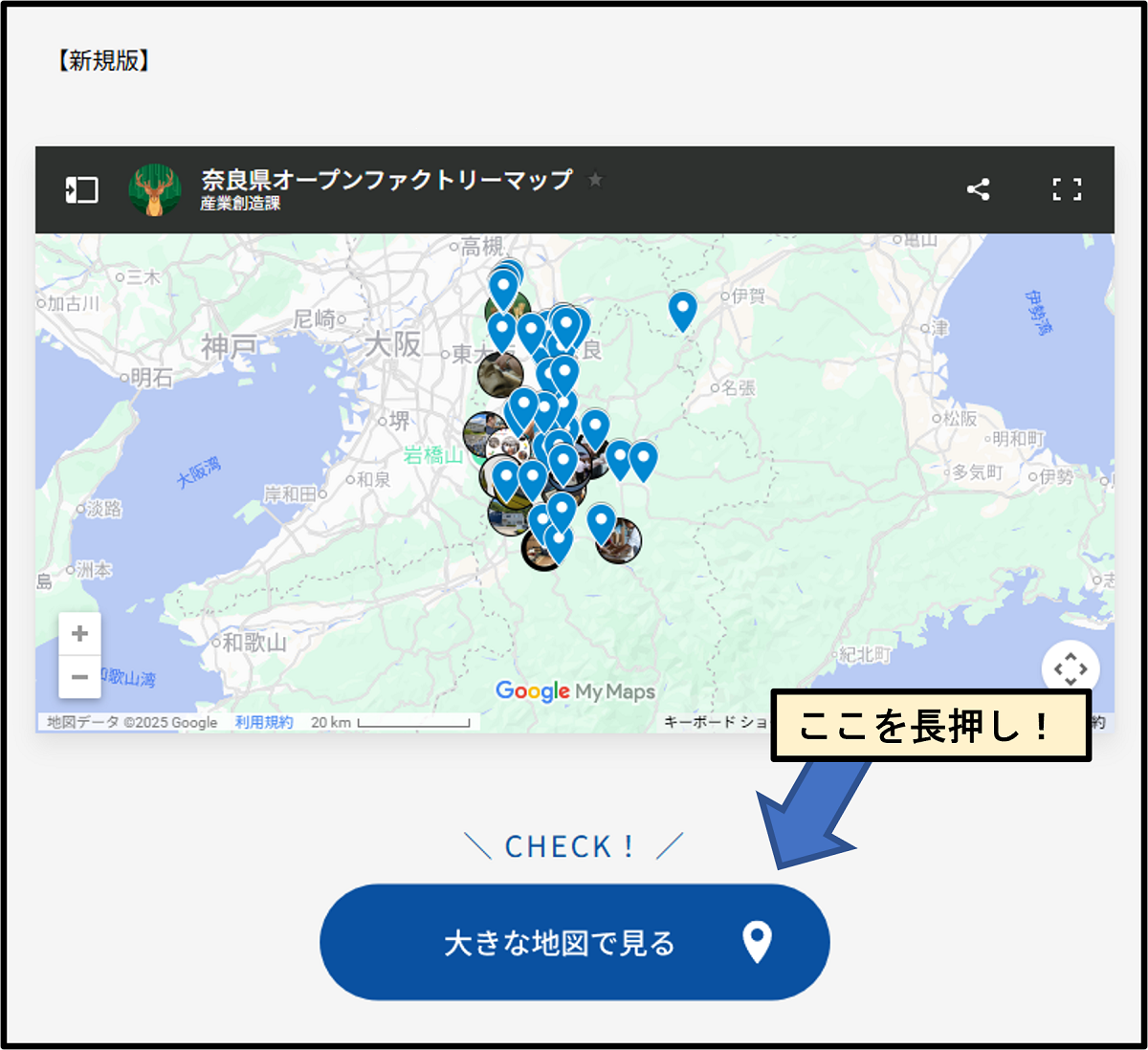Zoom out using the minus control
Screen dimensions: 1148x1050
coord(80,675)
